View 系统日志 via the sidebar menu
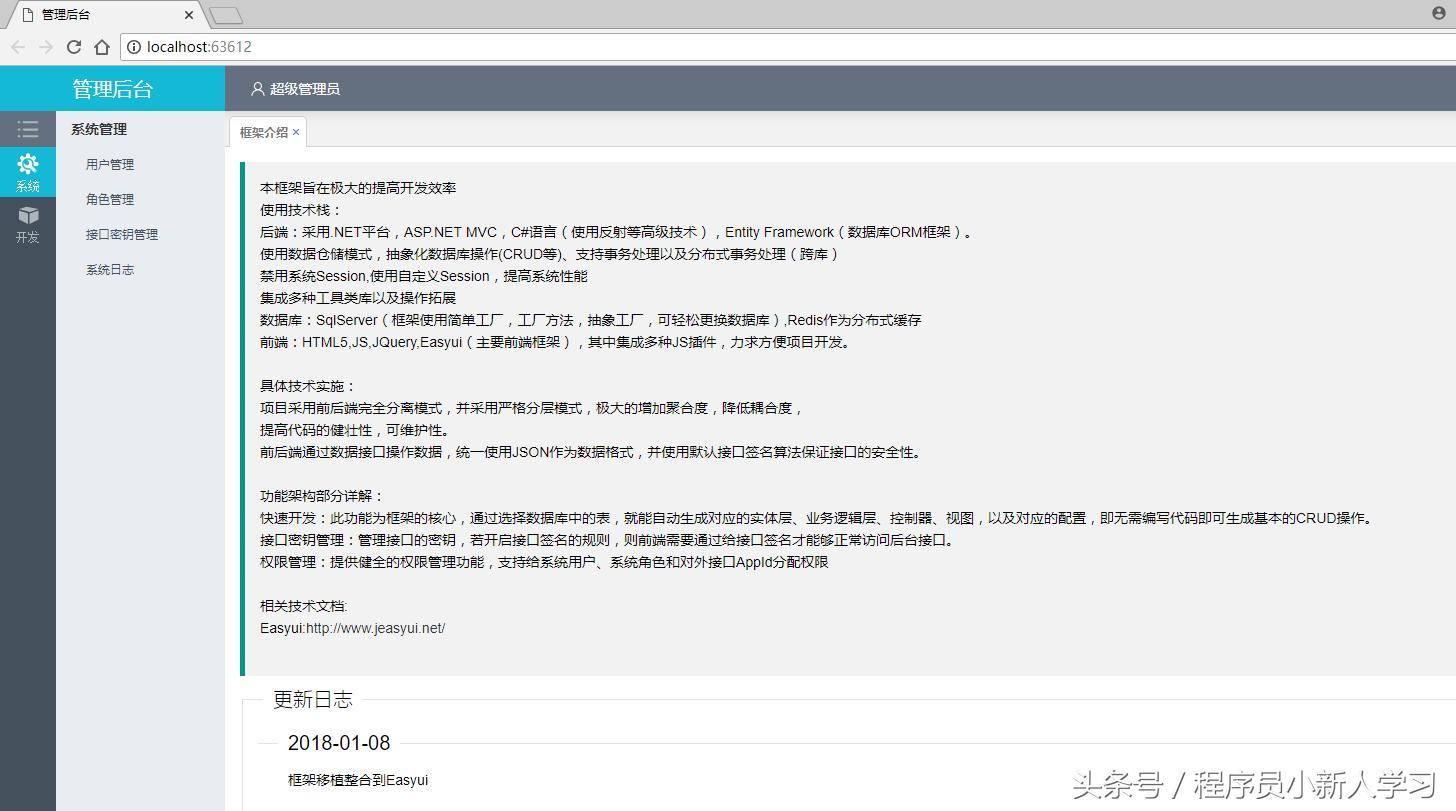 [x=109, y=269]
